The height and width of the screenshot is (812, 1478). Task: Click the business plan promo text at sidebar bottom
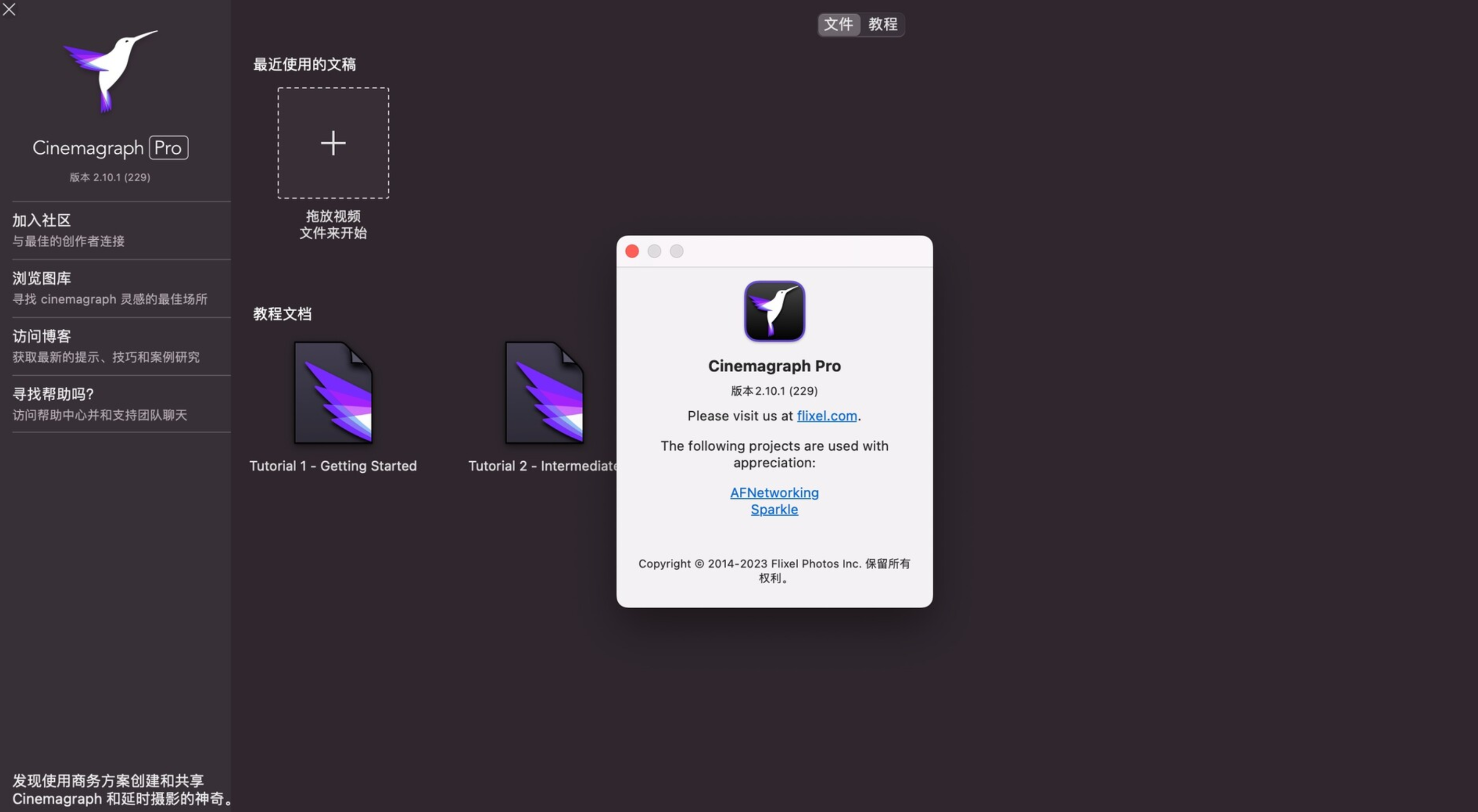(121, 789)
